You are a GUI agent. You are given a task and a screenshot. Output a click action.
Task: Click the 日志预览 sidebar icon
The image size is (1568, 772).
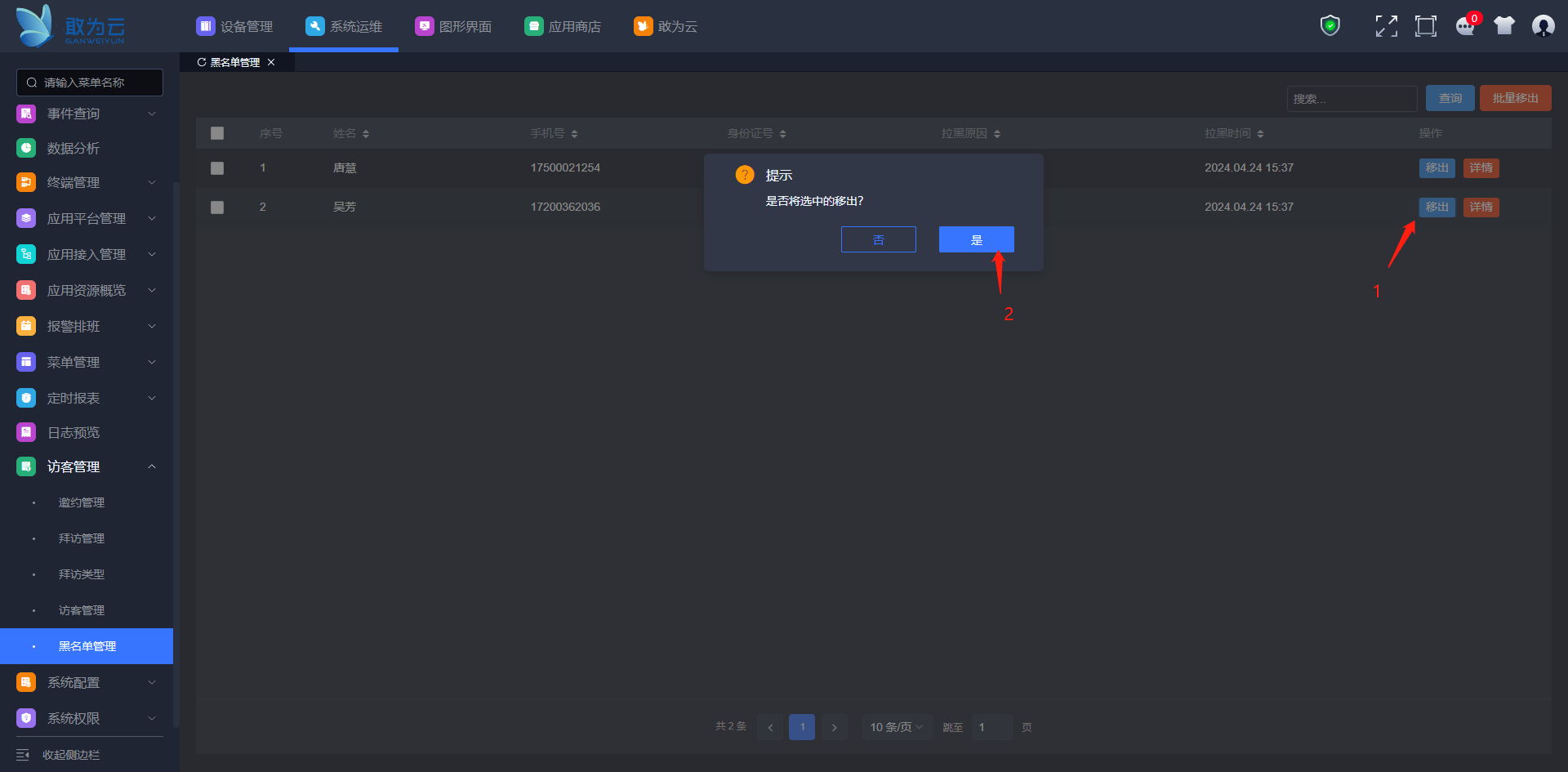click(26, 432)
